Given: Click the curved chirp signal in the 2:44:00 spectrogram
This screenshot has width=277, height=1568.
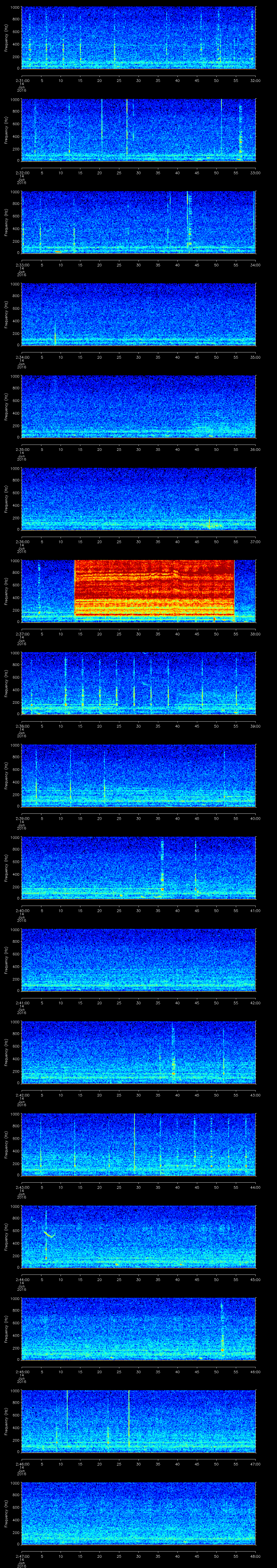Looking at the screenshot, I should click(x=49, y=1234).
